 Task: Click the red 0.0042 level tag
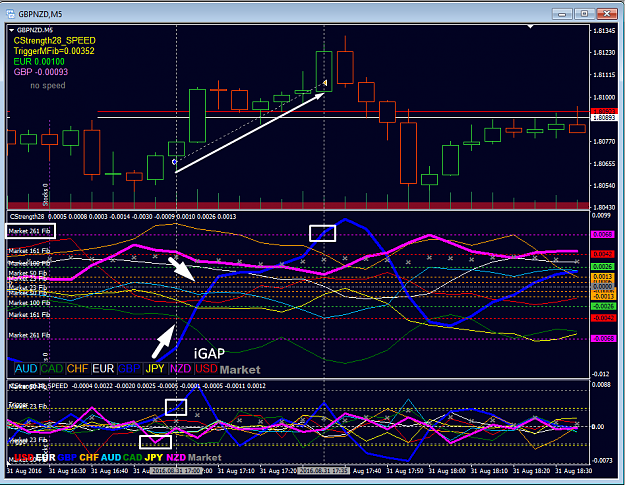(x=603, y=254)
